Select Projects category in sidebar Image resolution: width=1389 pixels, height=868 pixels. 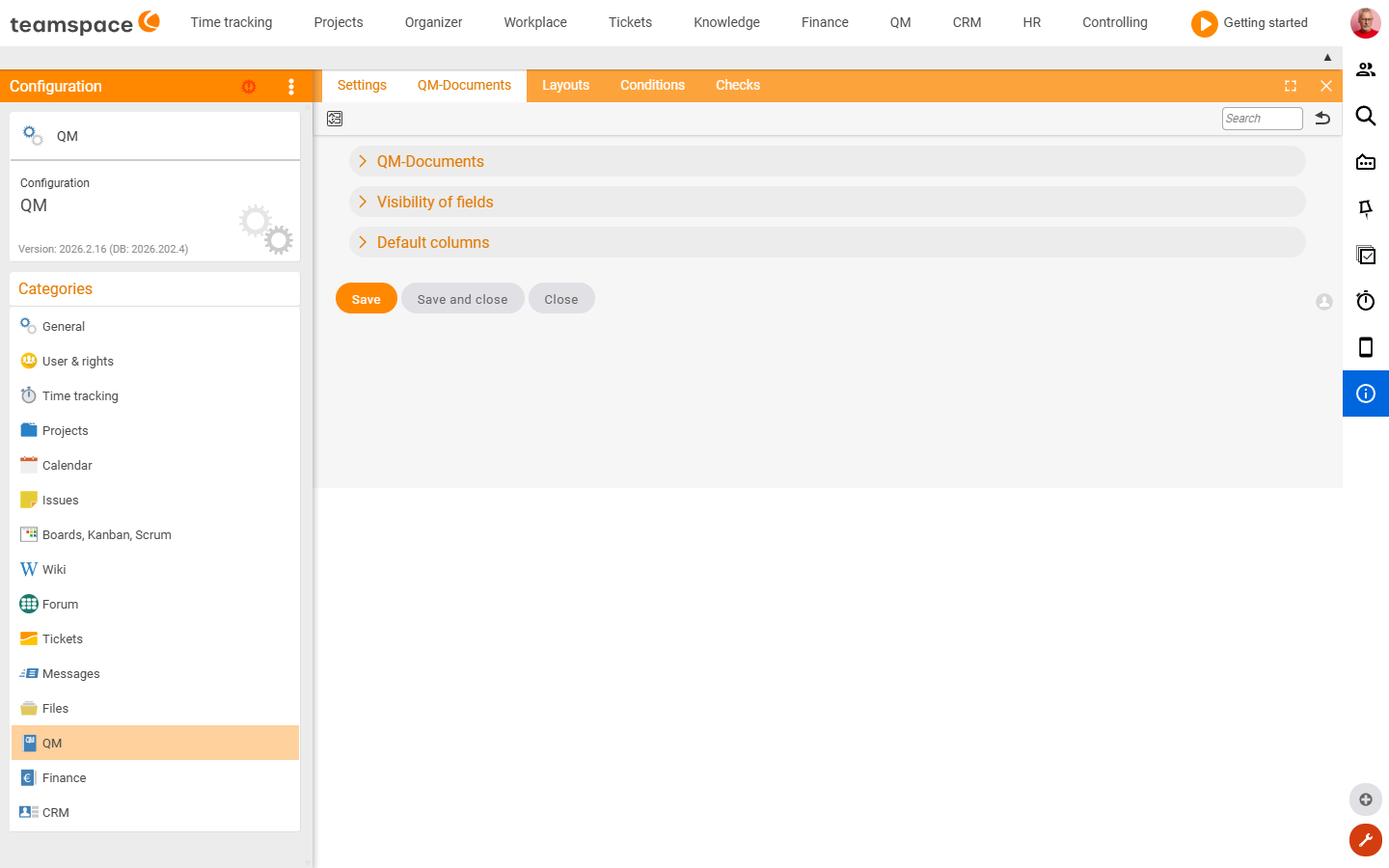[155, 430]
